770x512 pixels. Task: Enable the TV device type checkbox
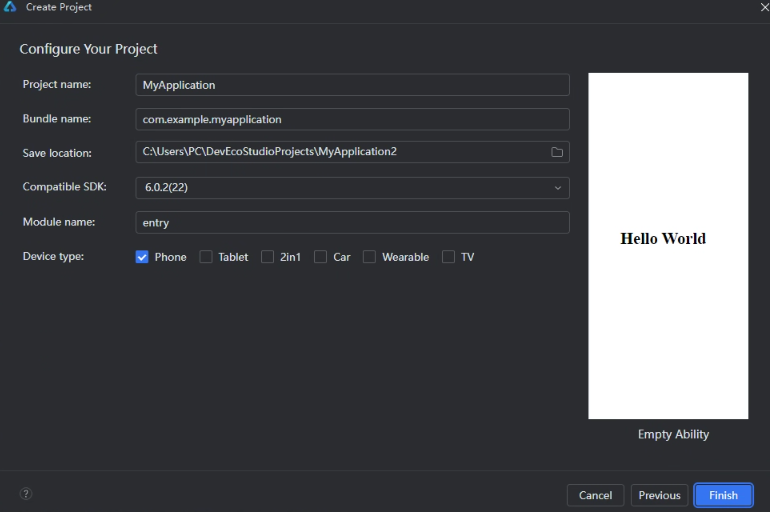(x=448, y=257)
